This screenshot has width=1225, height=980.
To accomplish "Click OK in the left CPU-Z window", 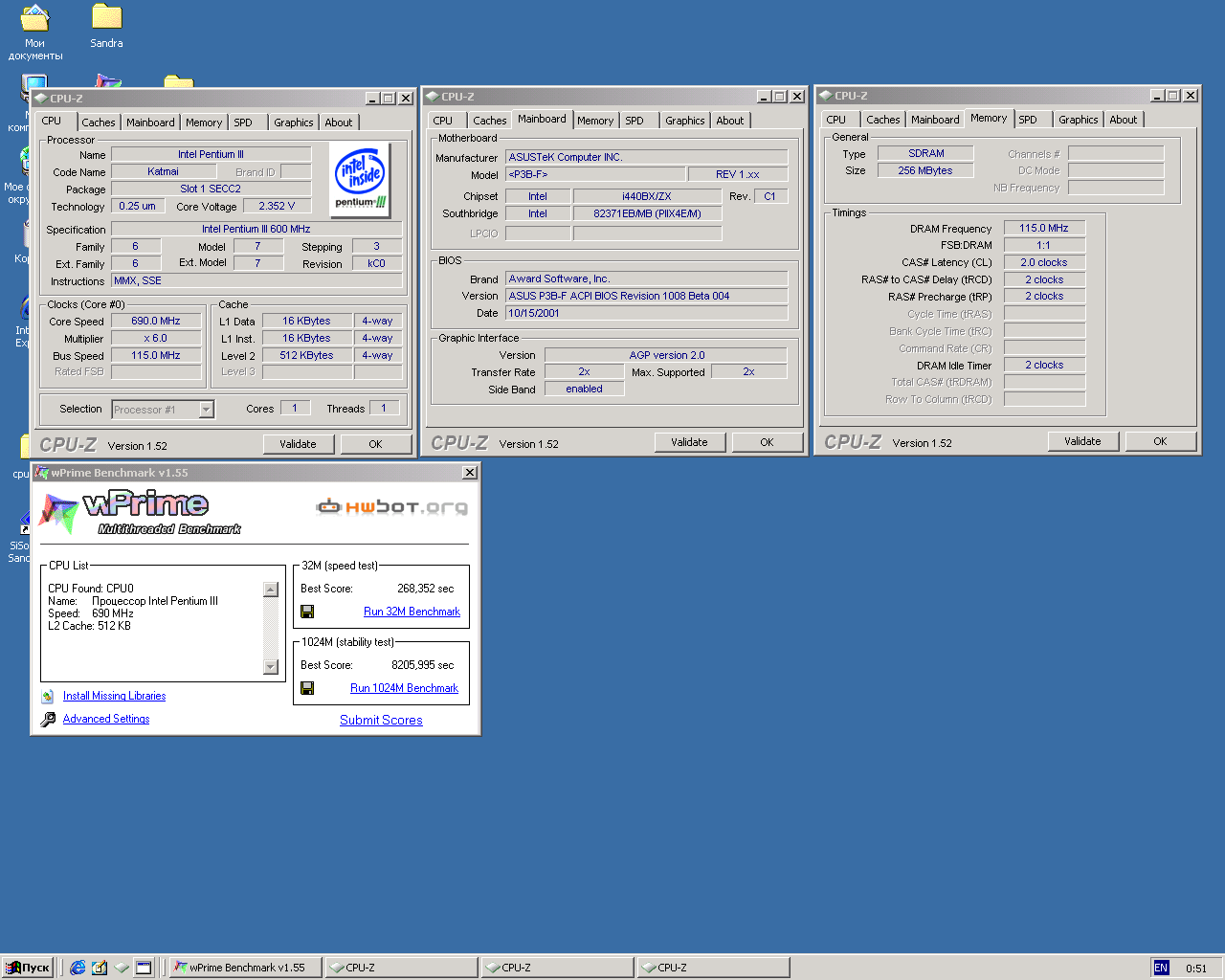I will [x=375, y=444].
